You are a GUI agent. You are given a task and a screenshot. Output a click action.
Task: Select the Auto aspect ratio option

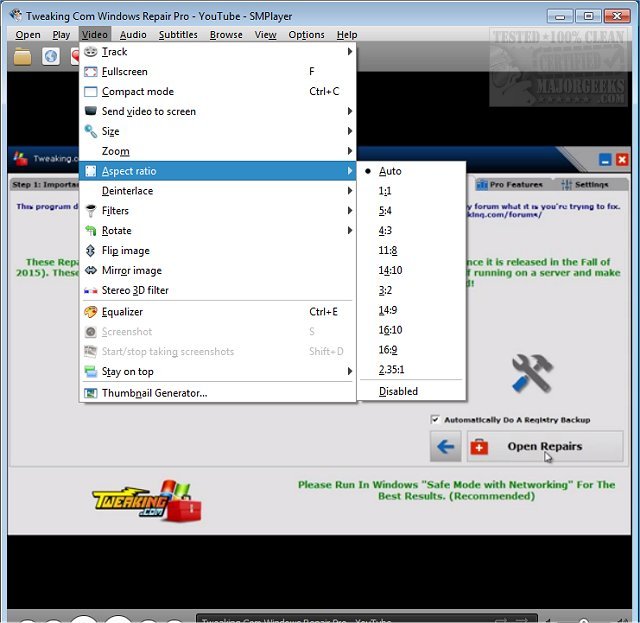(x=411, y=171)
